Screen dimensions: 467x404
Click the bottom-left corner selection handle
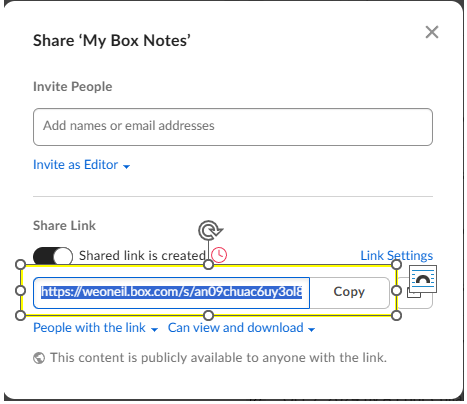click(21, 315)
